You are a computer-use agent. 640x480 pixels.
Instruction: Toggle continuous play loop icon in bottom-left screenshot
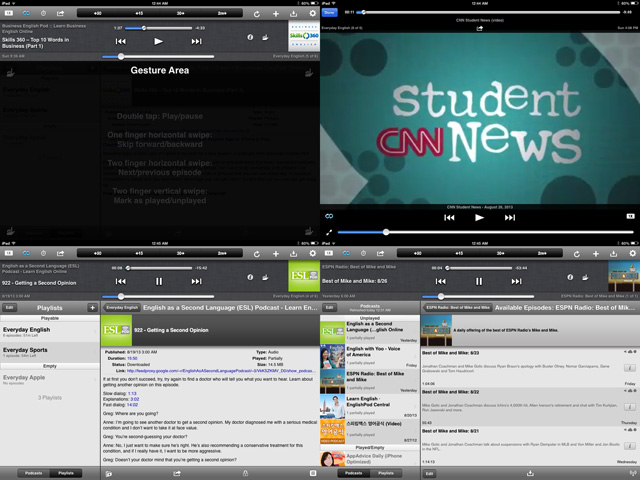coord(26,253)
